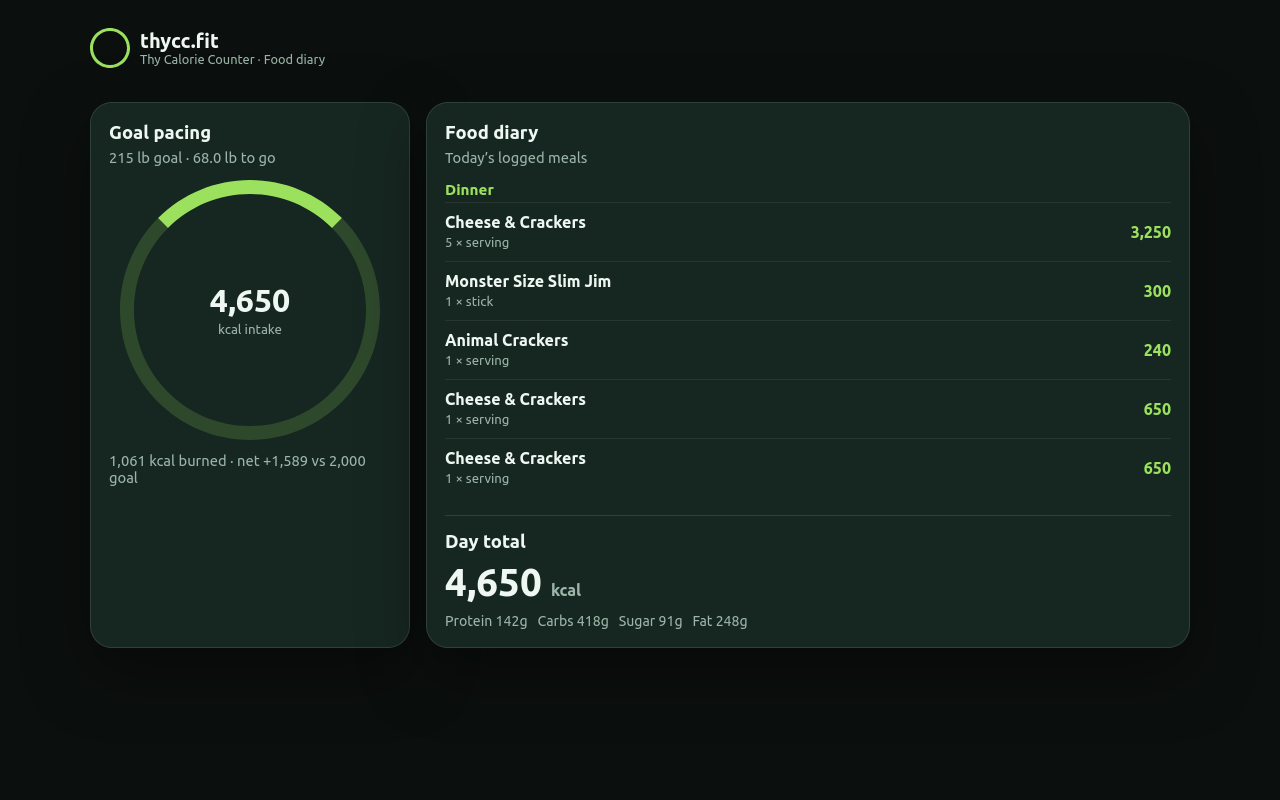Click the Protein 142g macro label
The width and height of the screenshot is (1280, 800).
(x=486, y=621)
